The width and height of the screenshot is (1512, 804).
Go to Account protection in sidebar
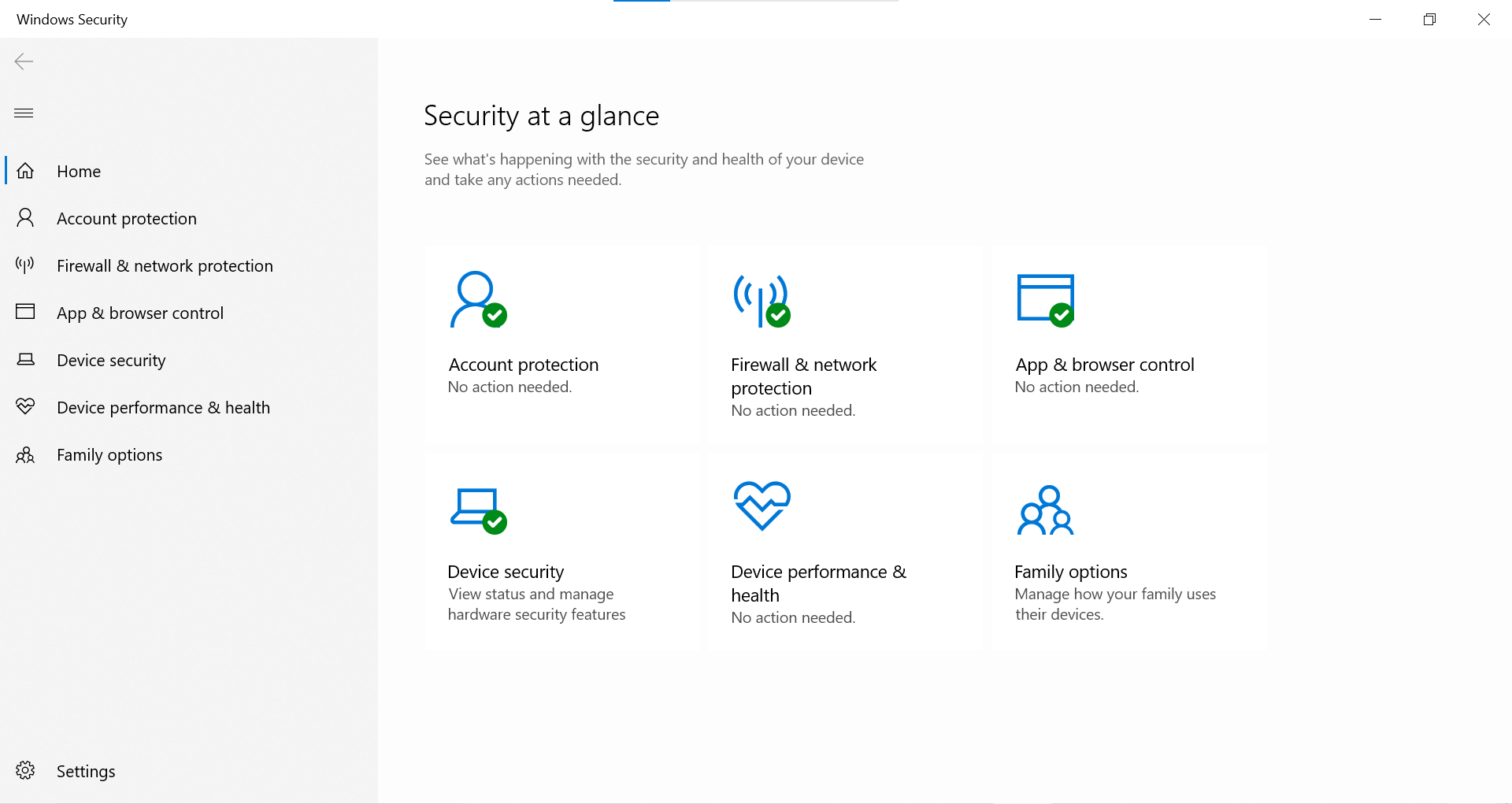(x=189, y=218)
